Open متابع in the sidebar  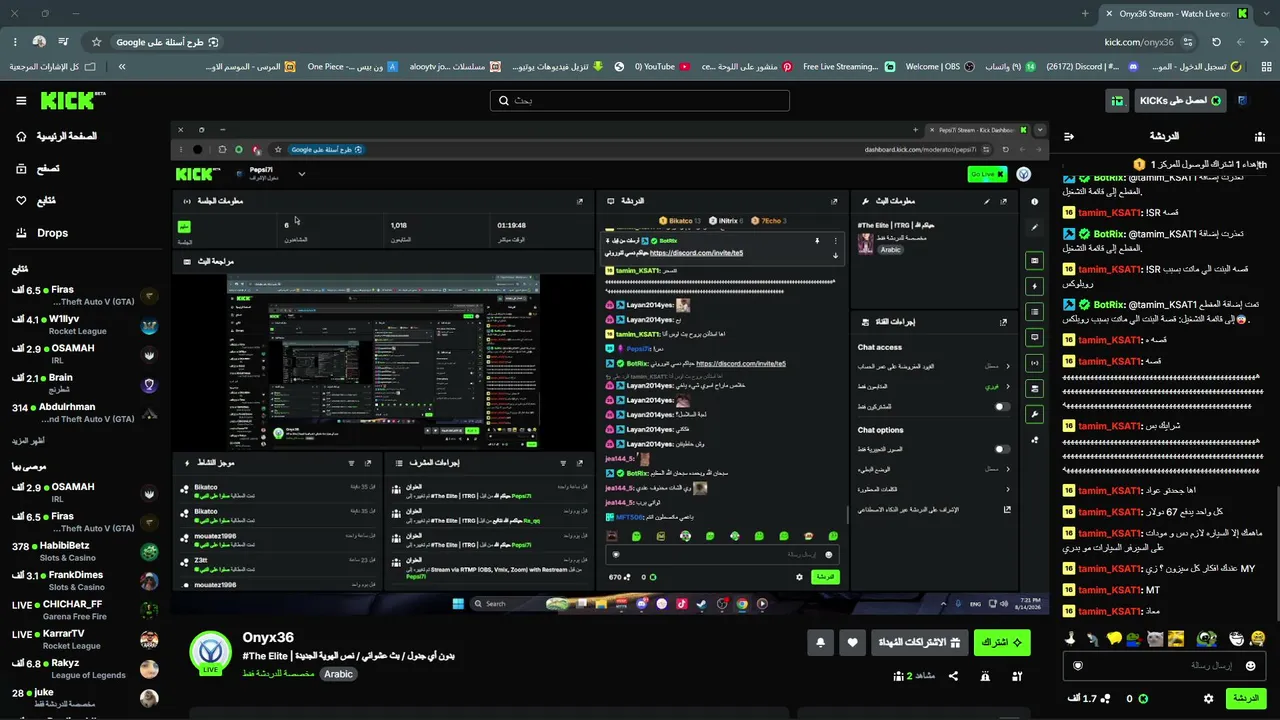click(36, 201)
